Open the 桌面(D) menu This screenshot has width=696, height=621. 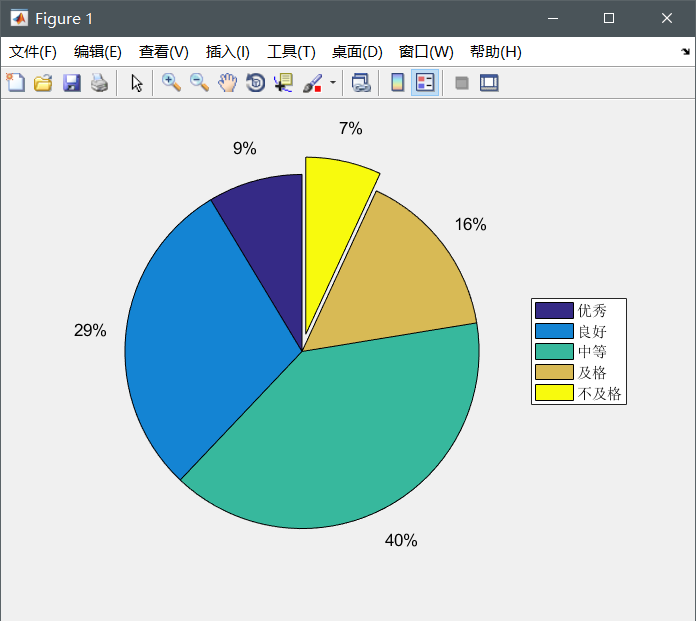(x=357, y=52)
